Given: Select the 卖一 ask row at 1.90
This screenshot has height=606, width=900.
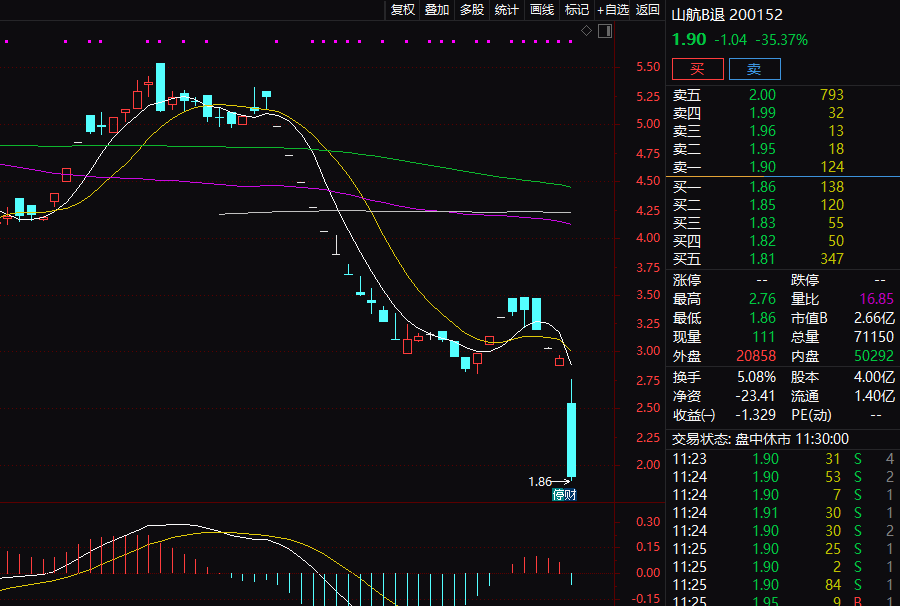Looking at the screenshot, I should pos(783,167).
